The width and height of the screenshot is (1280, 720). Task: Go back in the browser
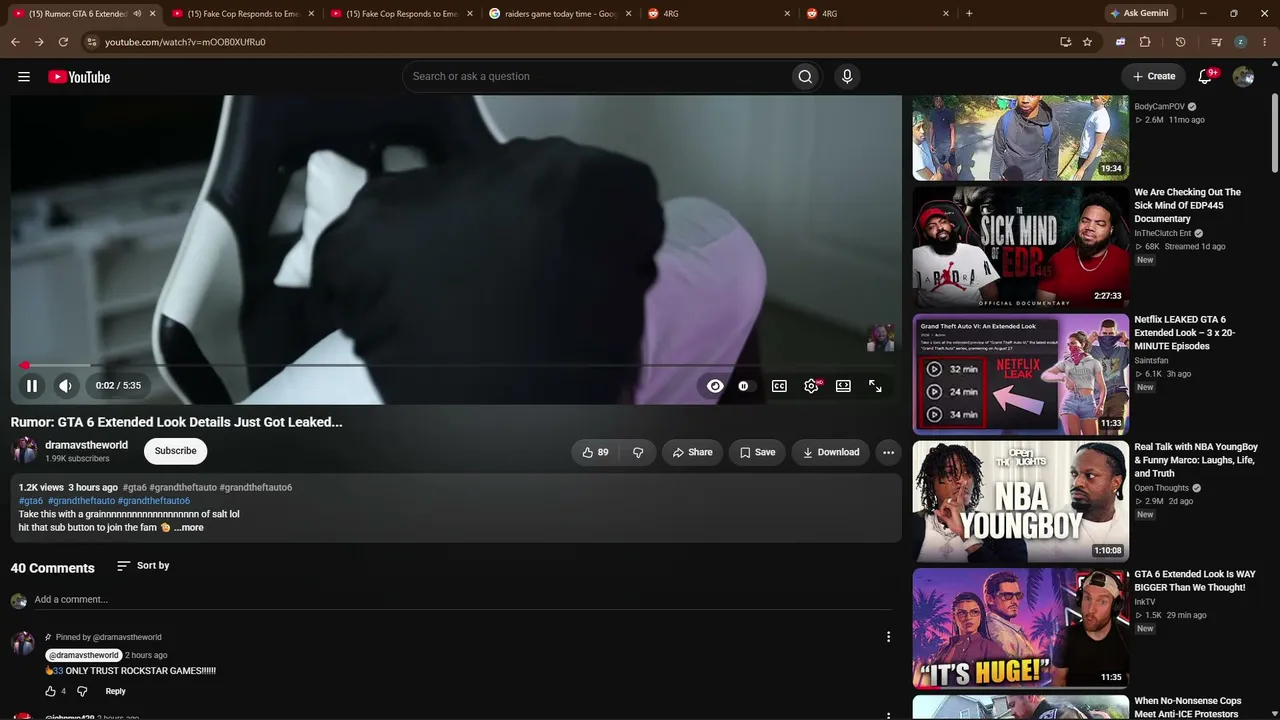click(15, 42)
